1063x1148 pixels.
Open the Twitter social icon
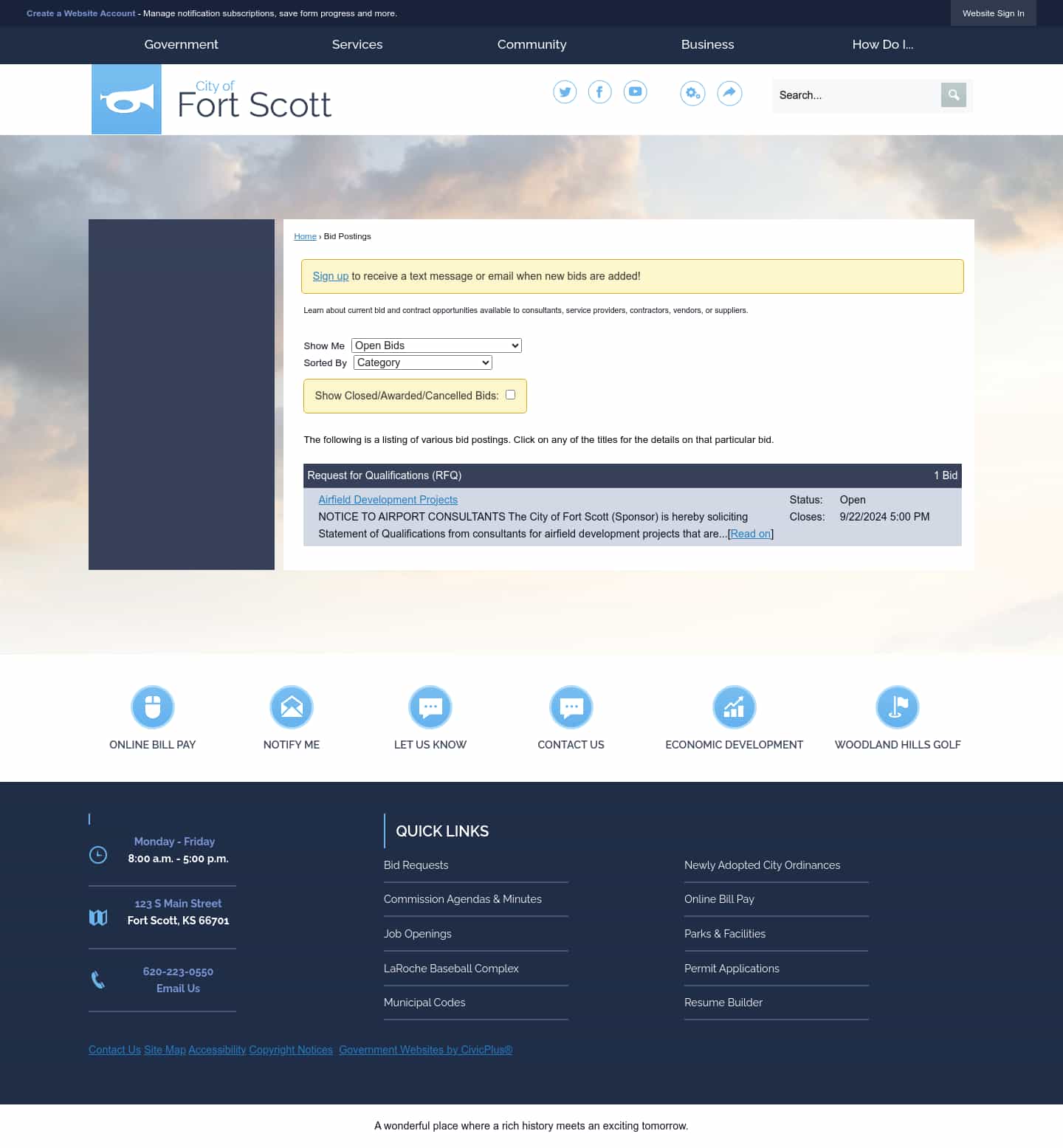(565, 92)
